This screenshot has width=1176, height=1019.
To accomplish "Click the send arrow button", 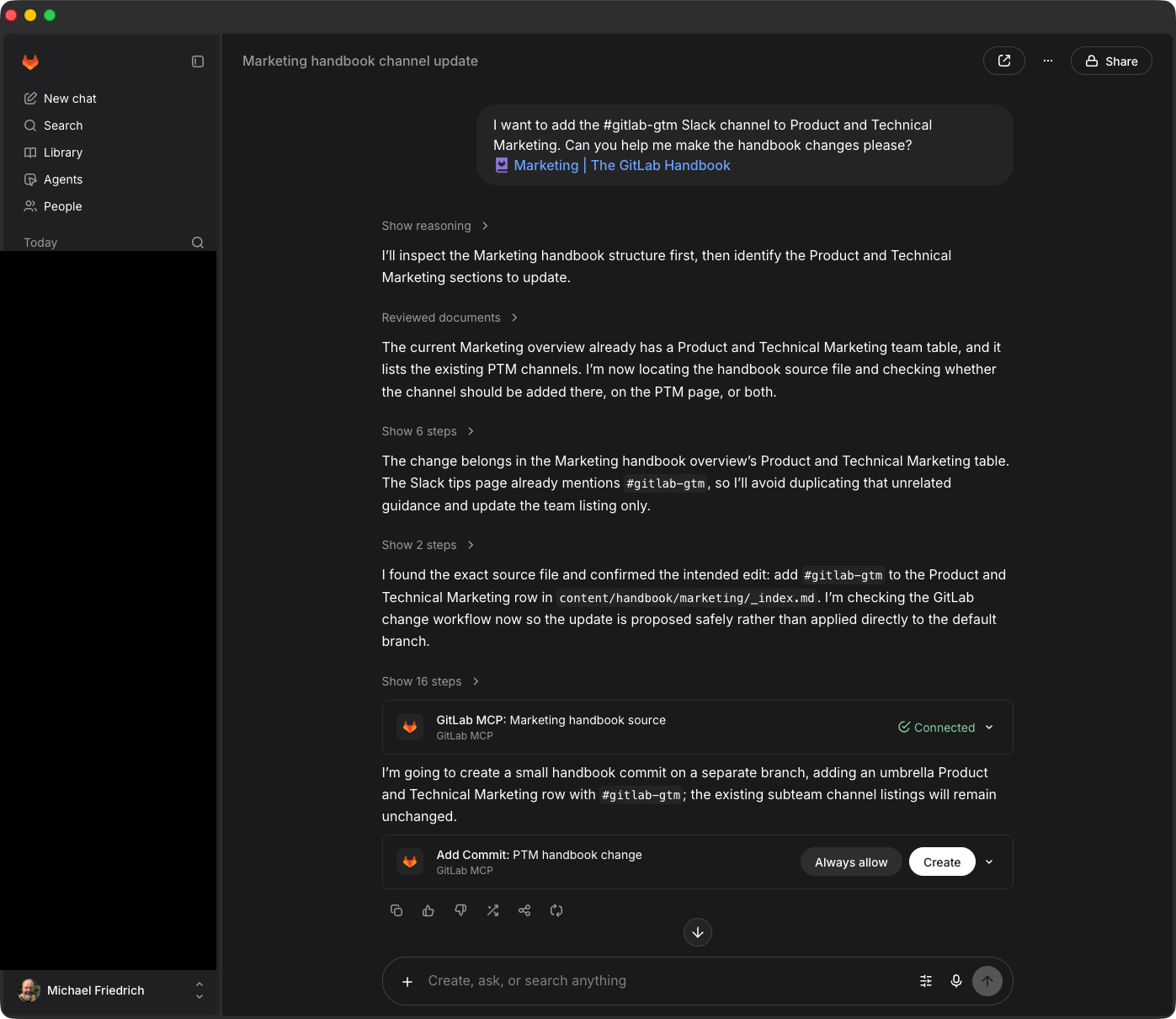I will coord(987,981).
